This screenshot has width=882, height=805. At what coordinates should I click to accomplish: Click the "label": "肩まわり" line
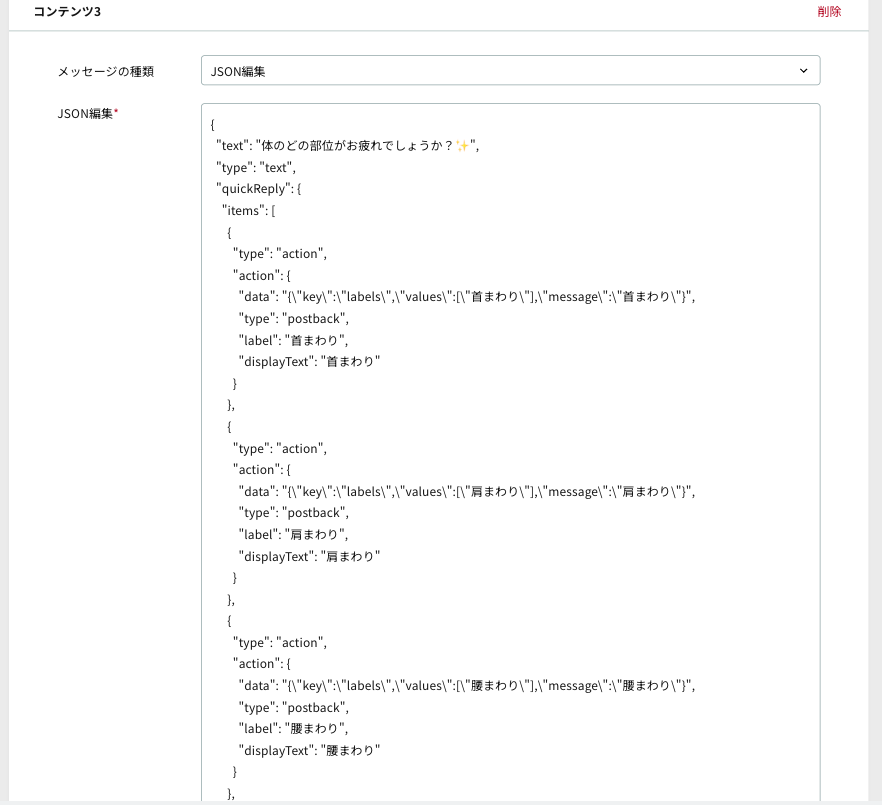tap(293, 534)
